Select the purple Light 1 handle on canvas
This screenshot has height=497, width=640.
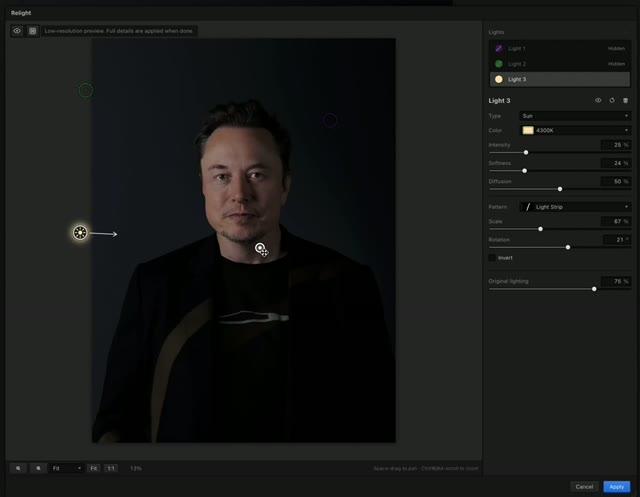pyautogui.click(x=330, y=120)
